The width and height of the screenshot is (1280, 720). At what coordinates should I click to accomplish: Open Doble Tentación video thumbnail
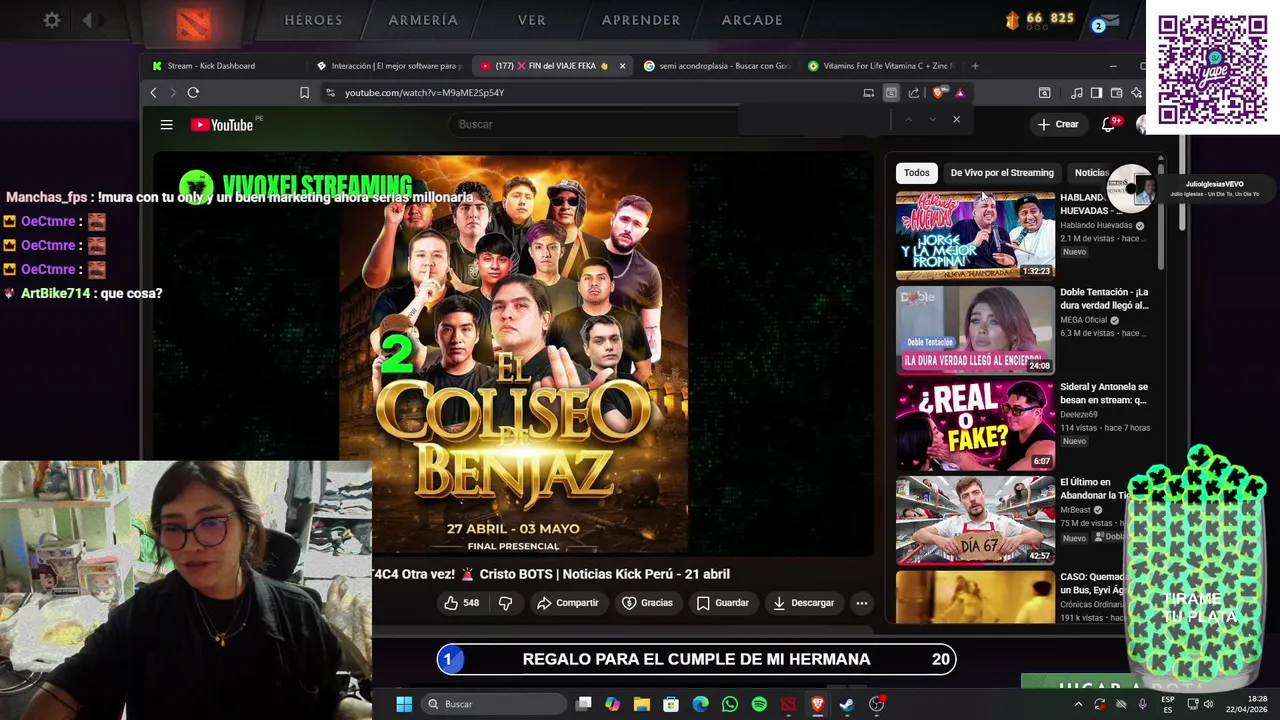pyautogui.click(x=975, y=330)
